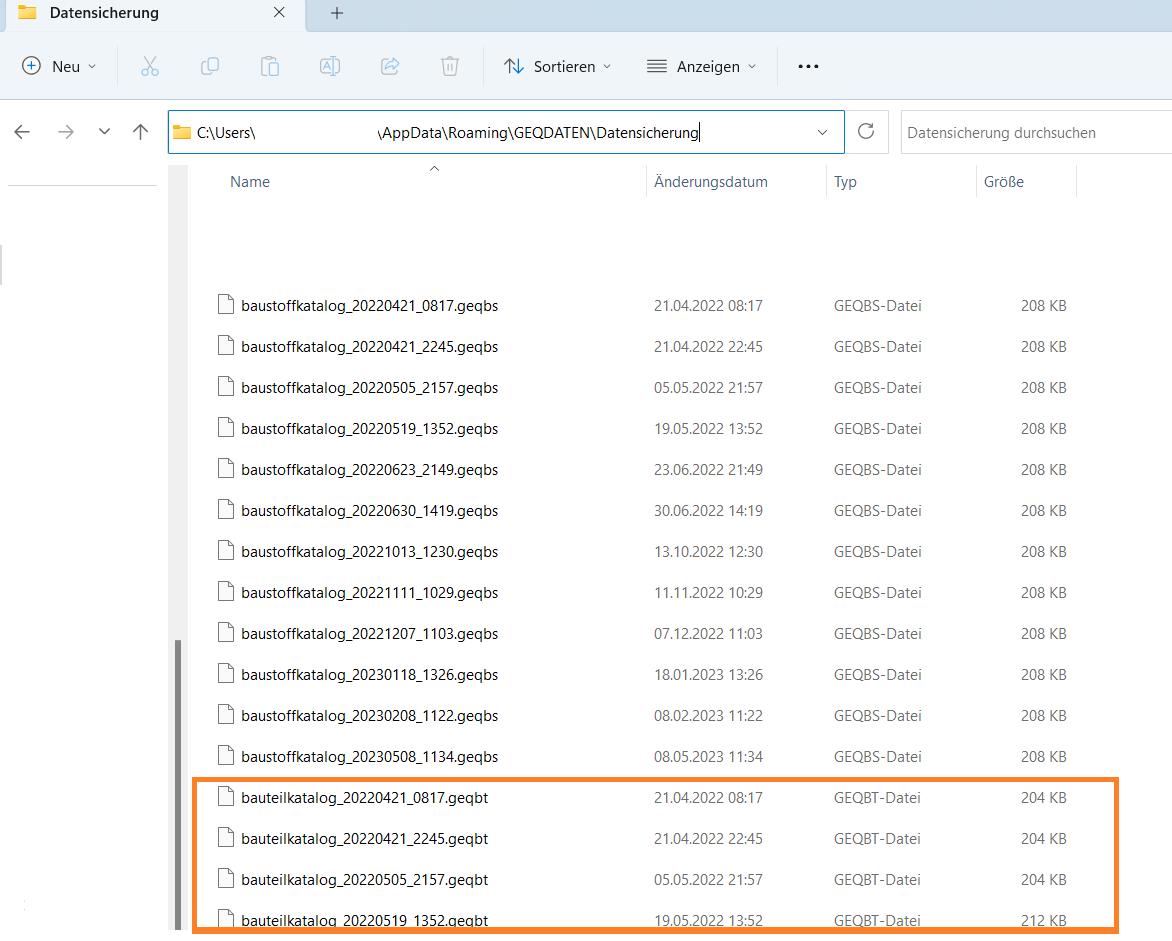1172x941 pixels.
Task: Click the Cut scissors icon
Action: coord(150,67)
